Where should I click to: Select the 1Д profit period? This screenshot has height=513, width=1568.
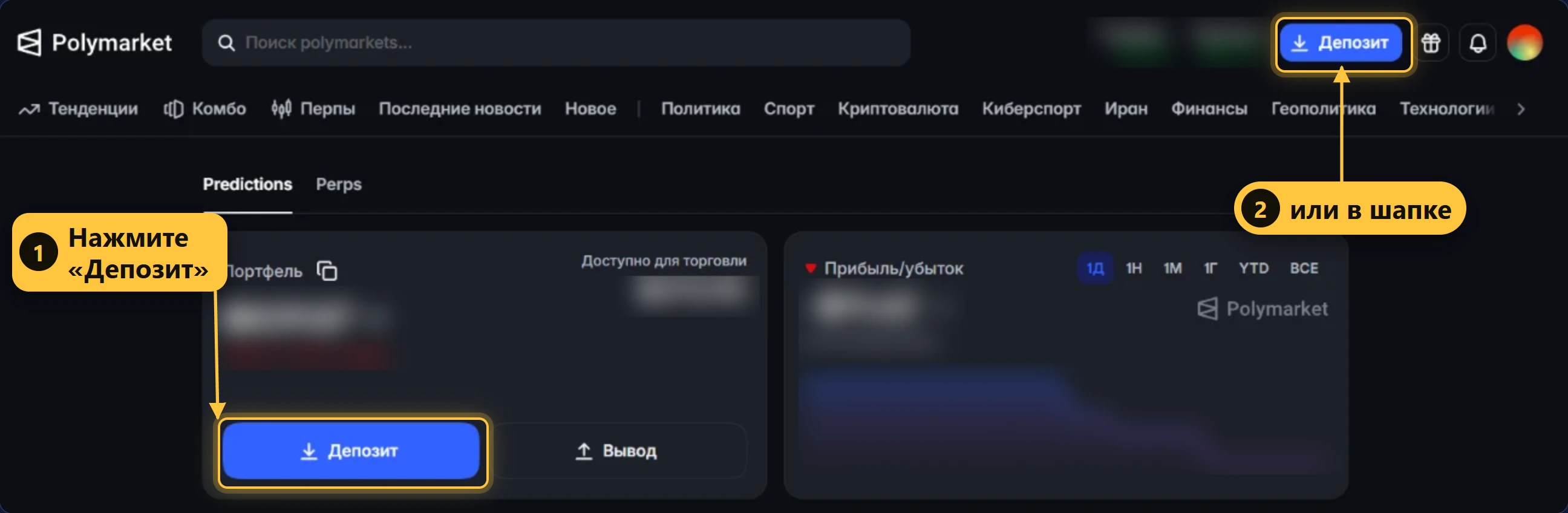pyautogui.click(x=1094, y=269)
